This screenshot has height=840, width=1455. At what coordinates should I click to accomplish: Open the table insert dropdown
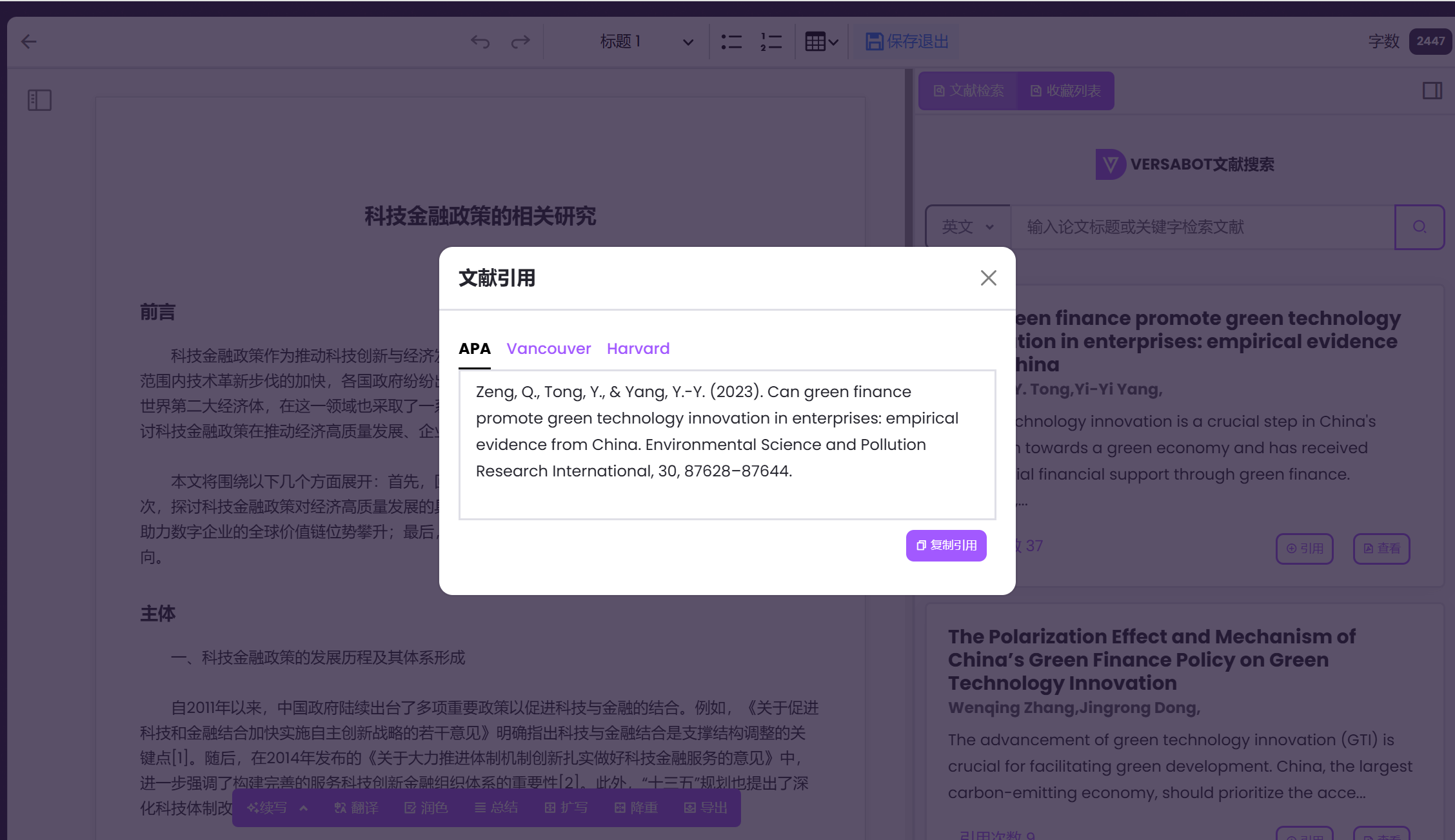point(822,42)
